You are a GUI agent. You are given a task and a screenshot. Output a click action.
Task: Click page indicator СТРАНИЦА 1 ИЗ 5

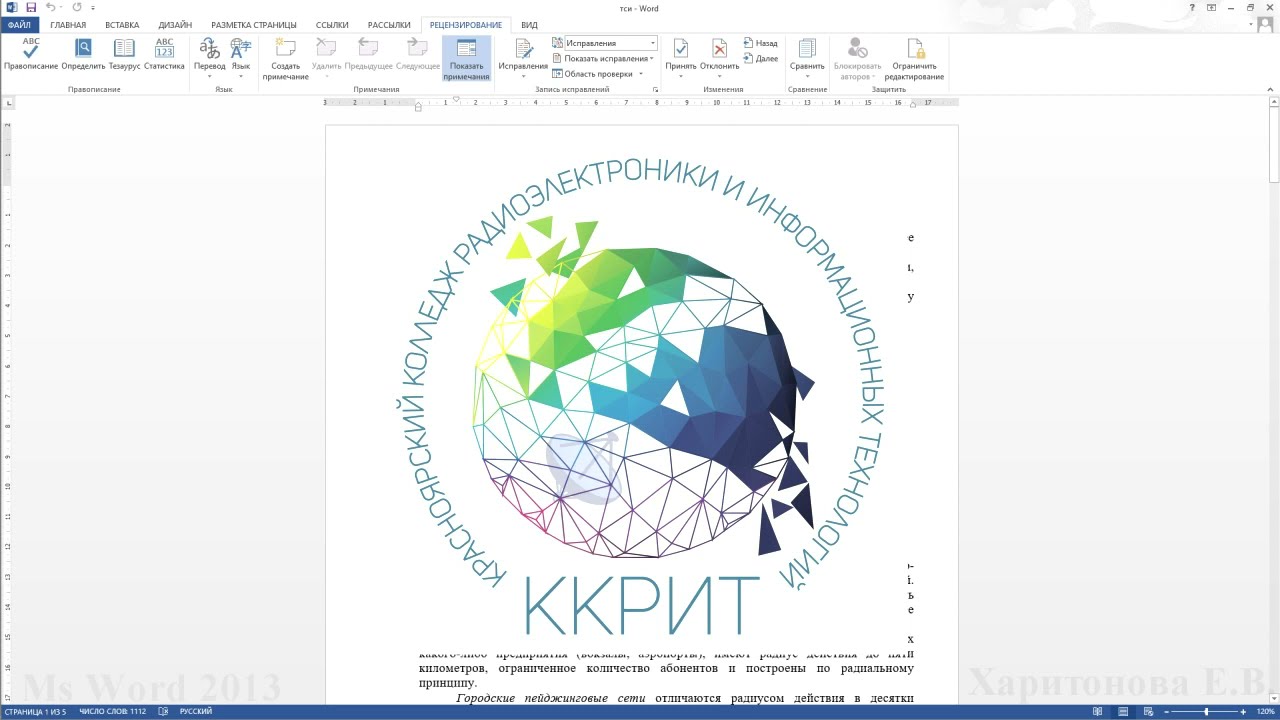pos(33,712)
